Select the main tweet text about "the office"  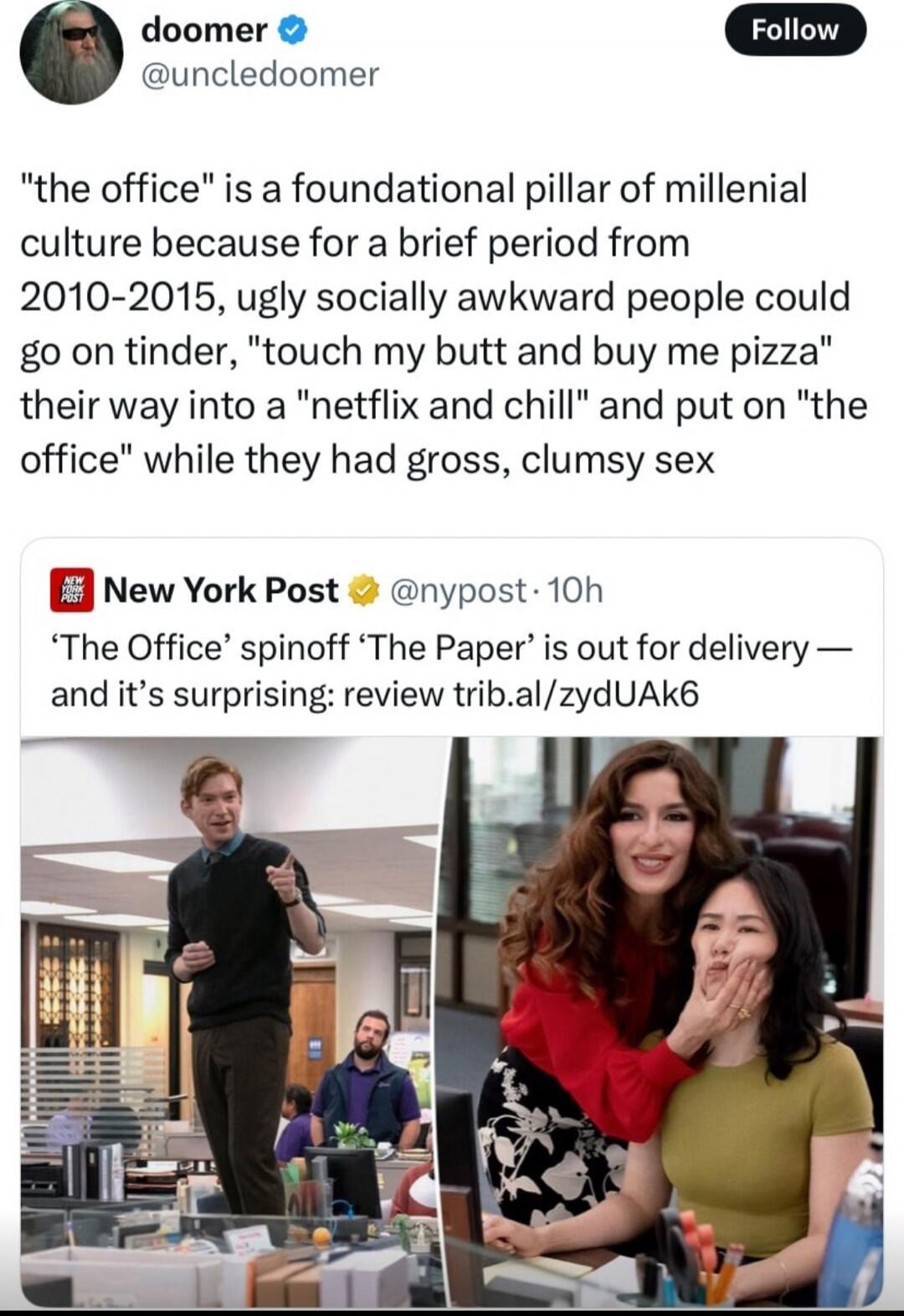444,324
